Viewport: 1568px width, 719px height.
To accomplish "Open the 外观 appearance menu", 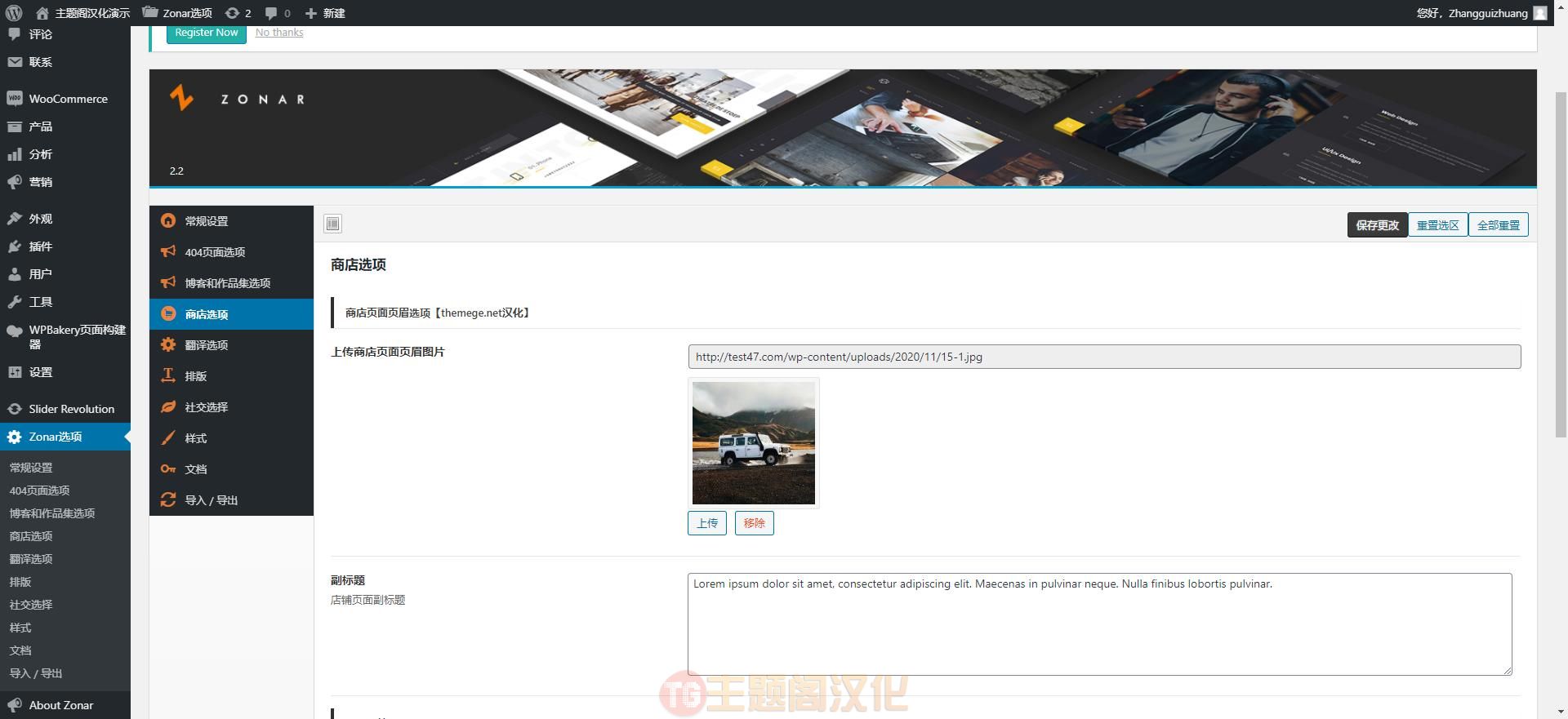I will [65, 219].
